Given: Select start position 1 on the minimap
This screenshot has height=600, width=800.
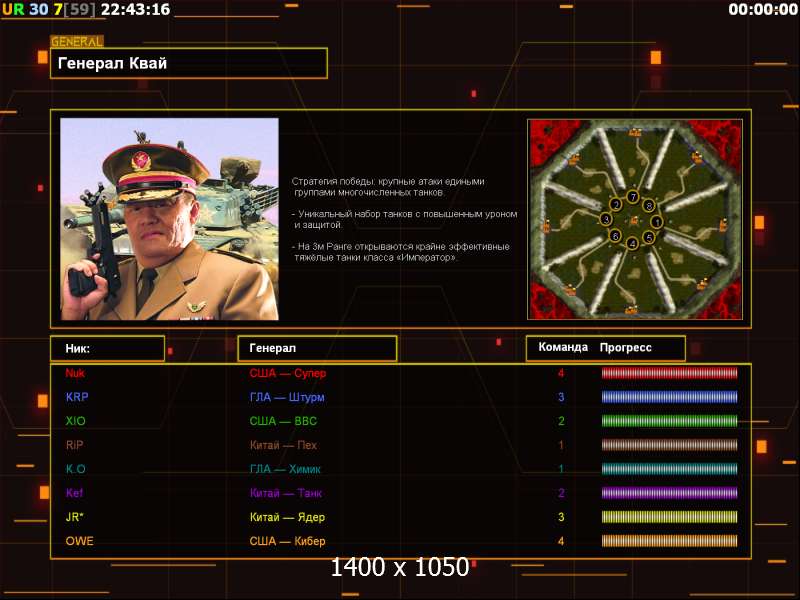Looking at the screenshot, I should point(657,221).
